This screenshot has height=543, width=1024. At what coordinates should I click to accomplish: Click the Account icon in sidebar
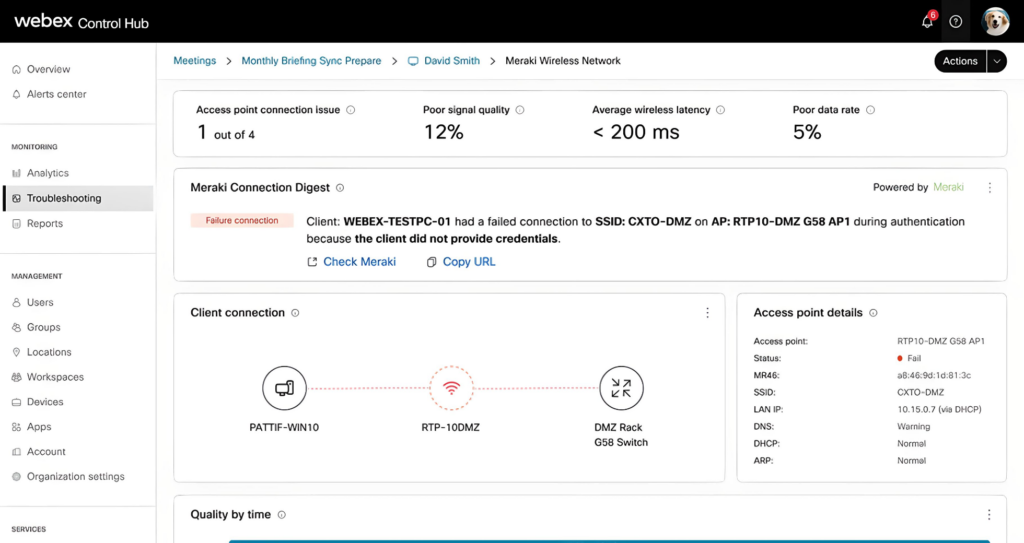pyautogui.click(x=16, y=452)
